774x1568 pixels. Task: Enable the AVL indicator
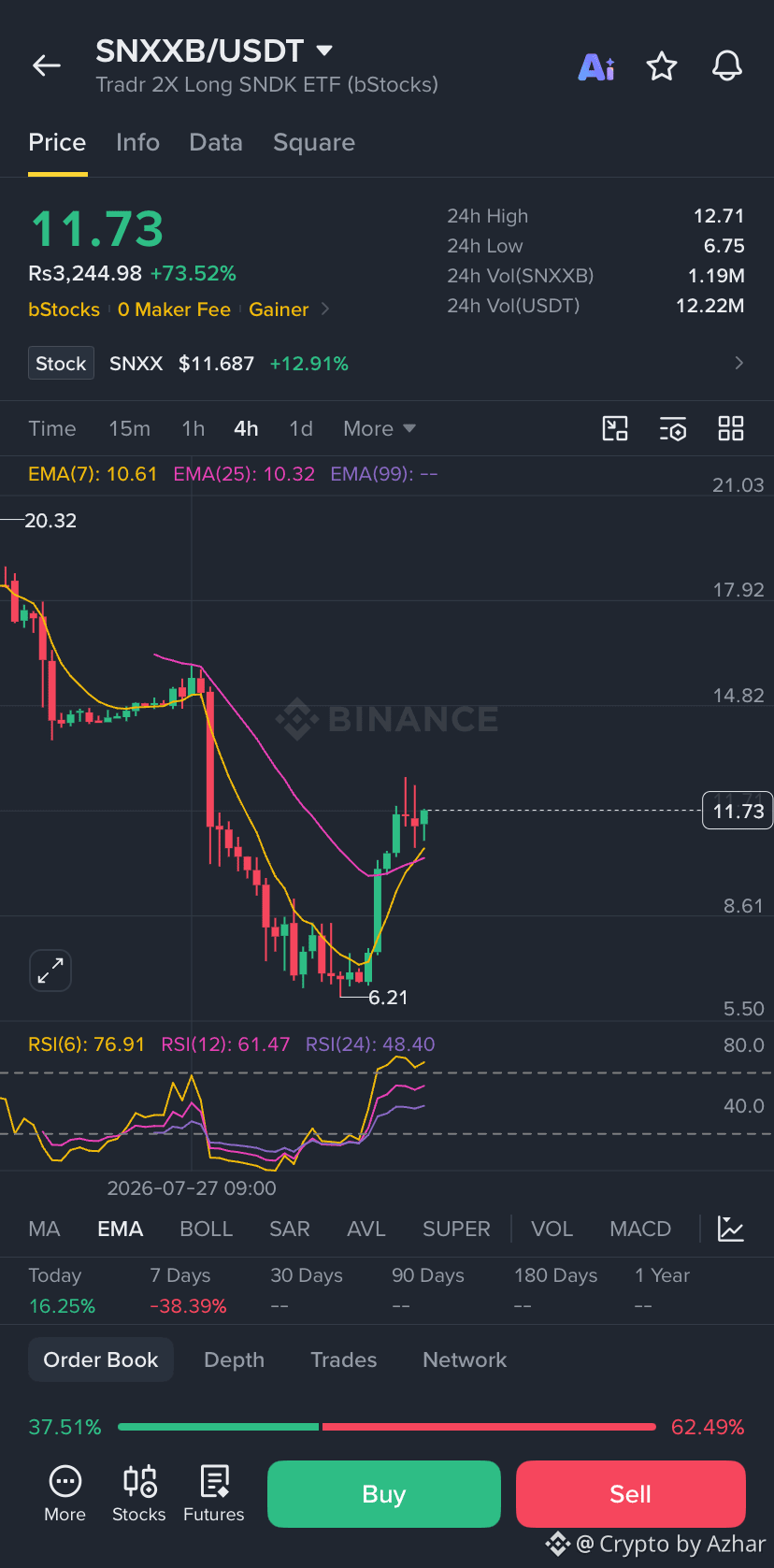point(366,1229)
